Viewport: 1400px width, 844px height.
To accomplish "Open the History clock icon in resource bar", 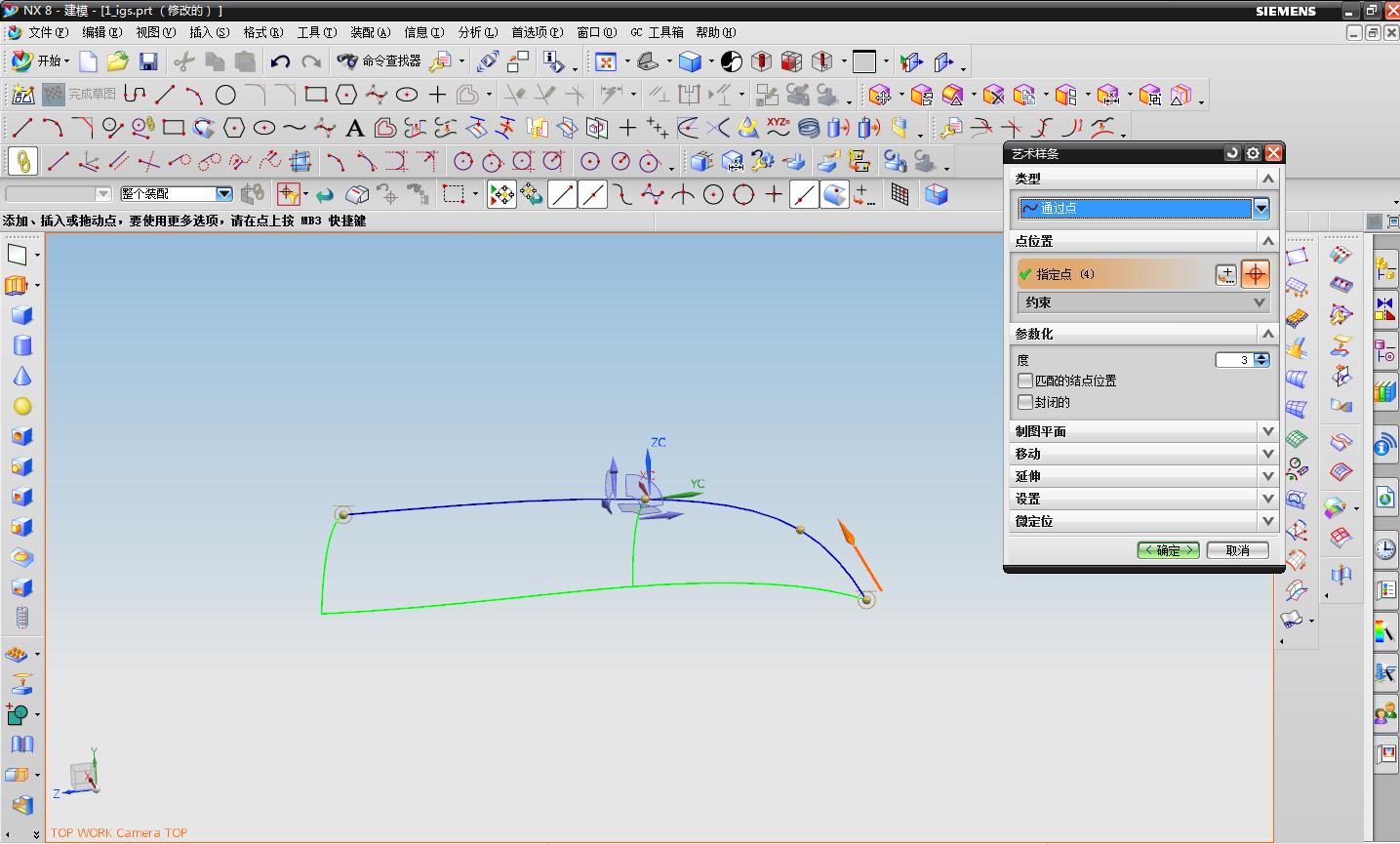I will pyautogui.click(x=1385, y=549).
